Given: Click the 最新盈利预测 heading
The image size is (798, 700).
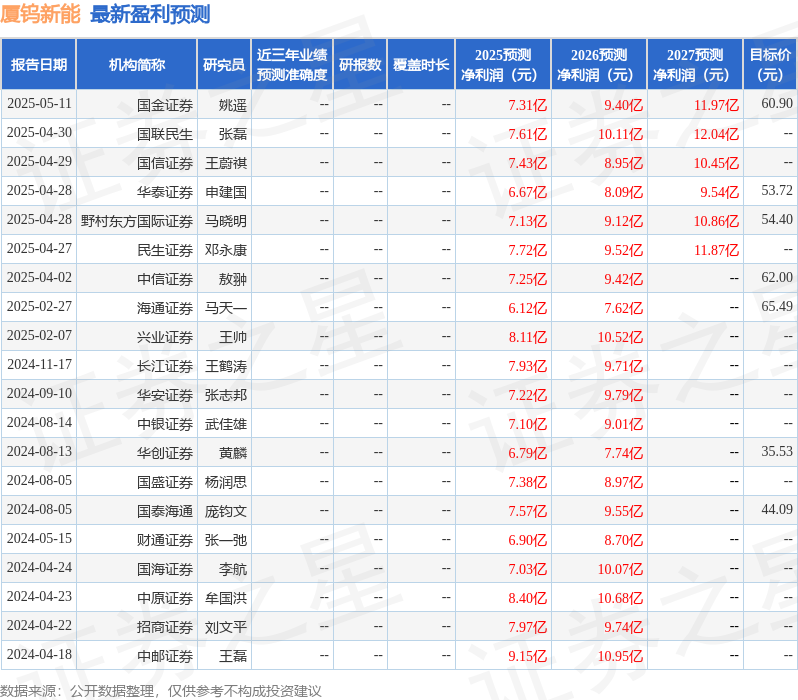Looking at the screenshot, I should pos(150,14).
